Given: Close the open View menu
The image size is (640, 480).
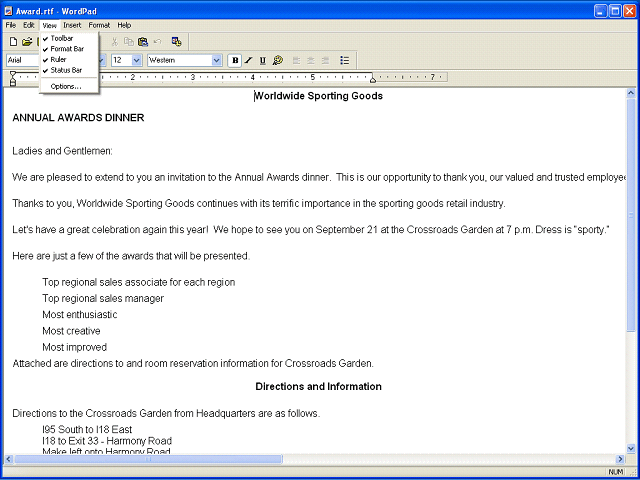Looking at the screenshot, I should [x=49, y=25].
